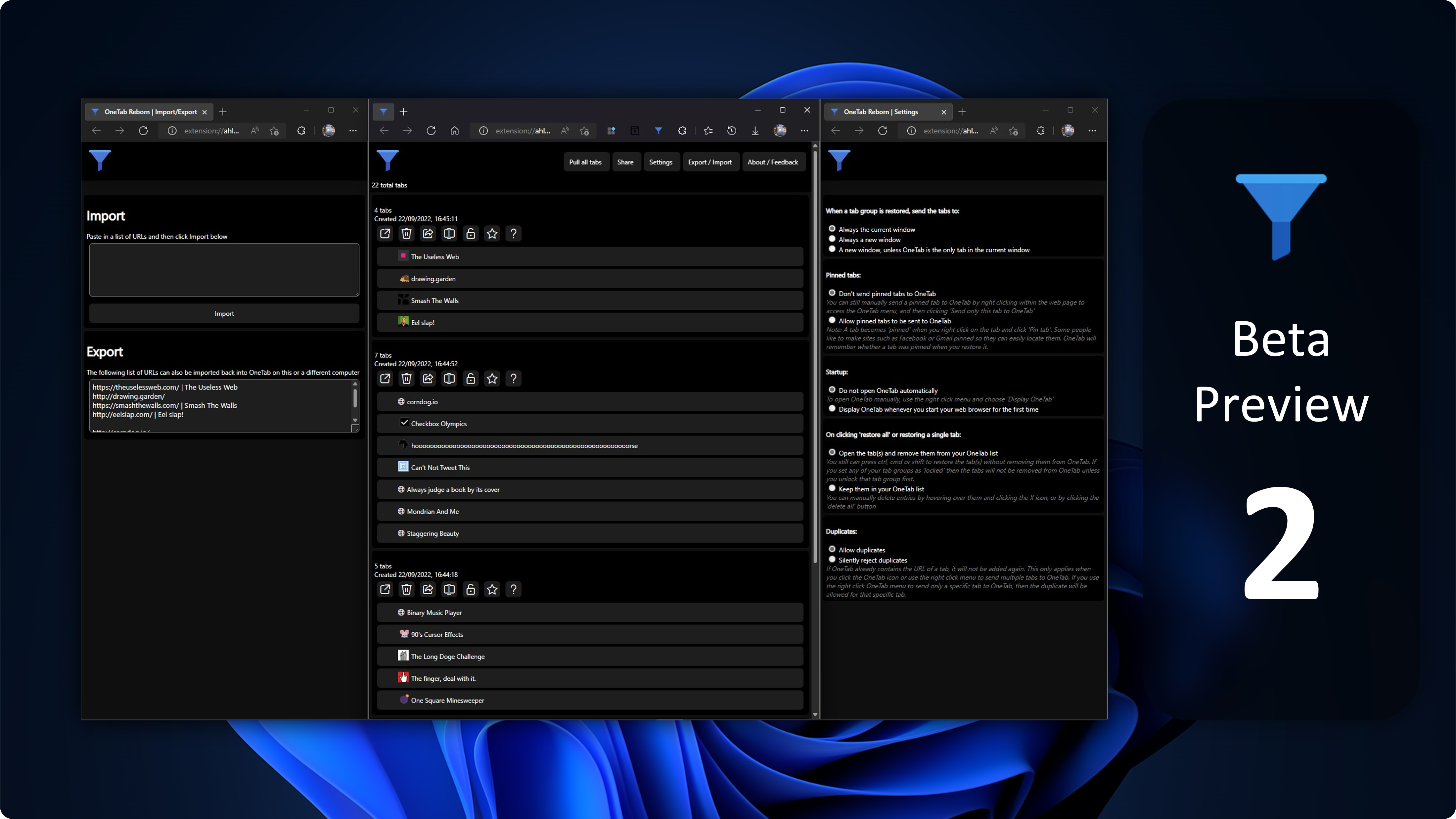Choose 'Silently reject duplicates' option
This screenshot has width=1456, height=819.
pyautogui.click(x=832, y=560)
